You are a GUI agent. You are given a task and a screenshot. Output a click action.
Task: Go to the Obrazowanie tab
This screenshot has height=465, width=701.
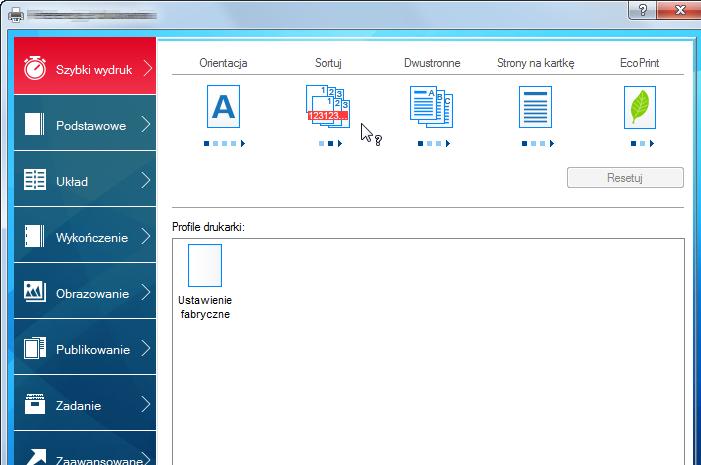pos(85,291)
